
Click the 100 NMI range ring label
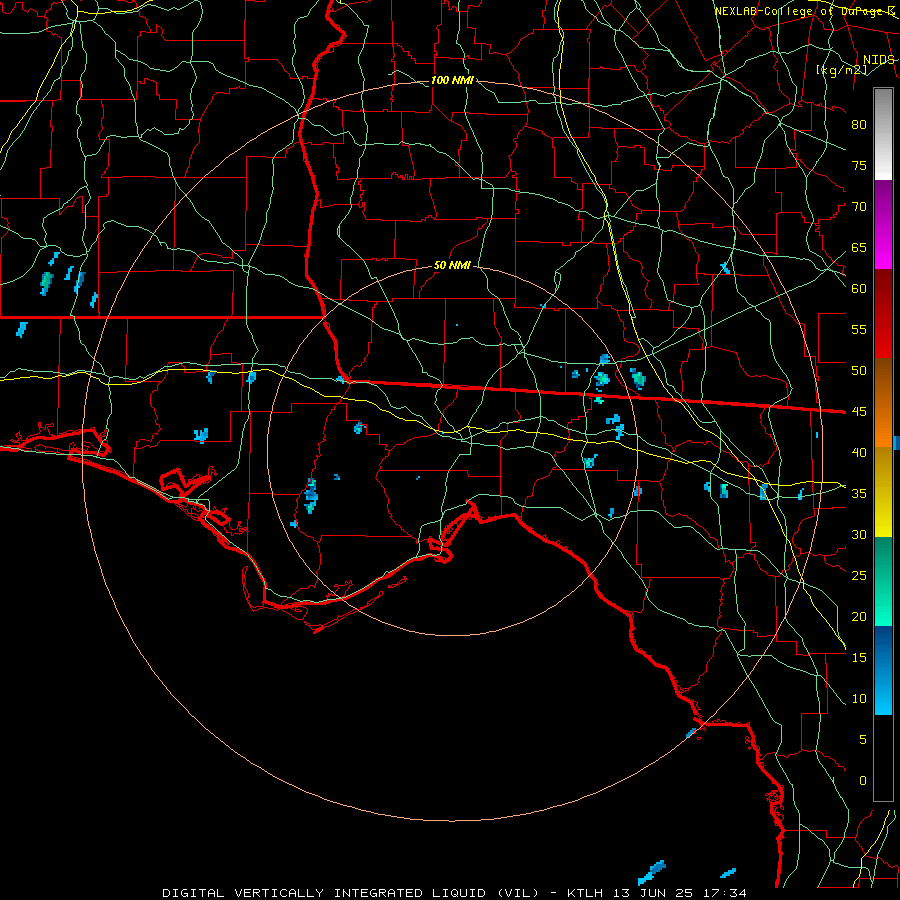[x=452, y=80]
